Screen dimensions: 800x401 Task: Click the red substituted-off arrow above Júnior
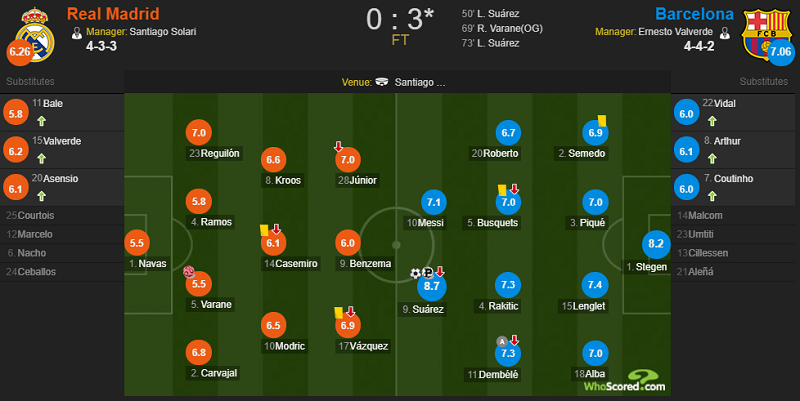[x=338, y=147]
